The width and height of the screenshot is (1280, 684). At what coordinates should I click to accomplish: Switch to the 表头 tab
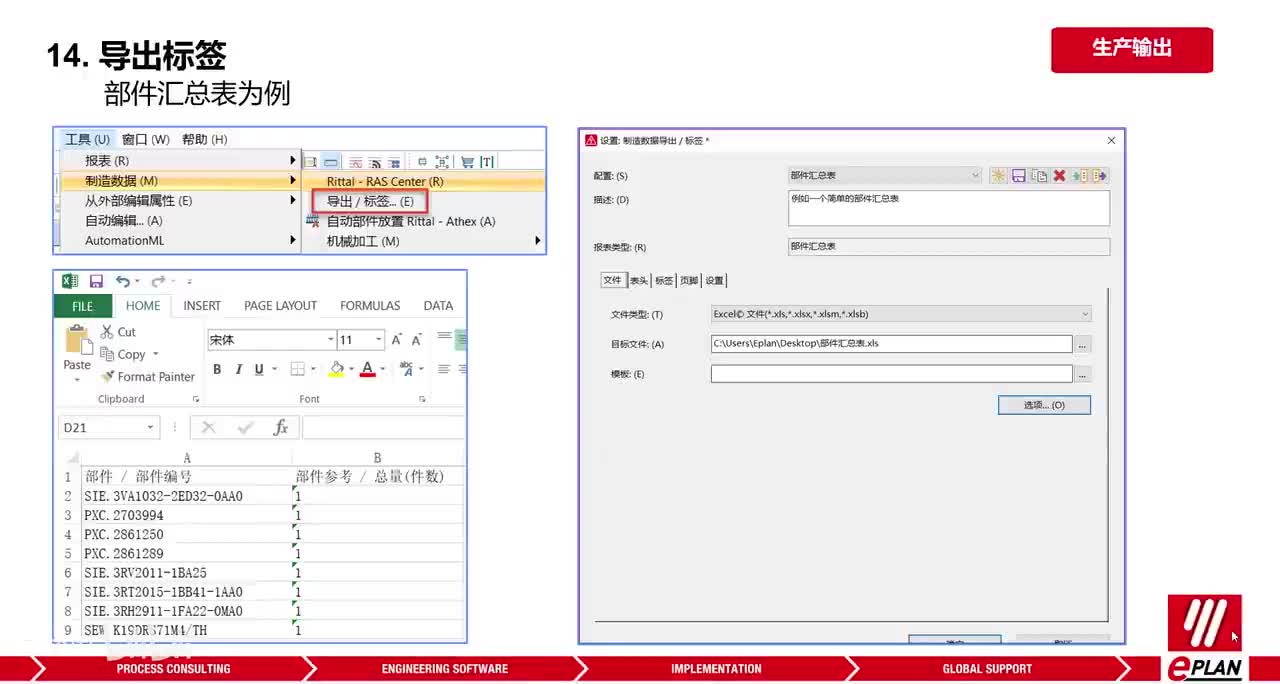[x=638, y=281]
